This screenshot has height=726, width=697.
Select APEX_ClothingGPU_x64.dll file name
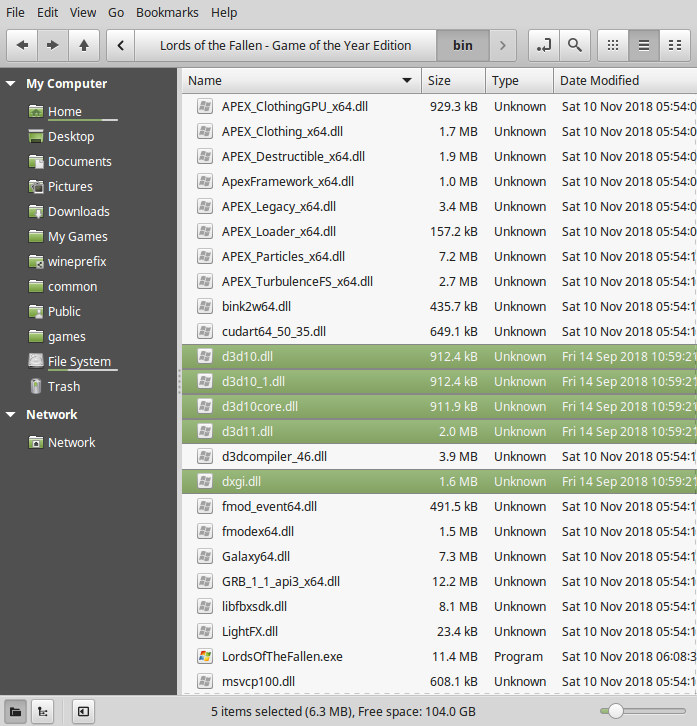click(295, 107)
